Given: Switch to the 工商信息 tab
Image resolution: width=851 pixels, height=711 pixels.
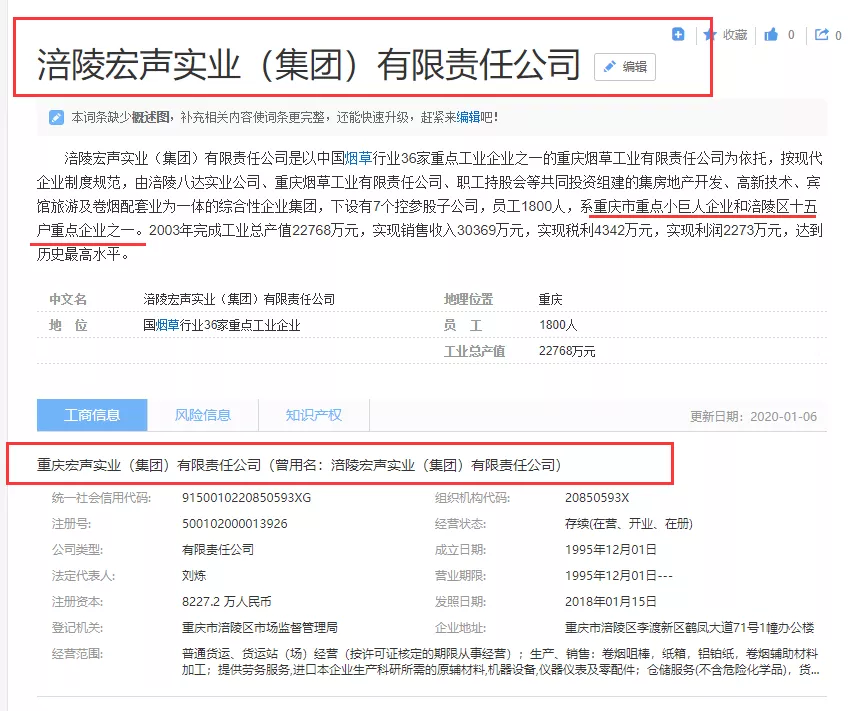Looking at the screenshot, I should [x=92, y=415].
